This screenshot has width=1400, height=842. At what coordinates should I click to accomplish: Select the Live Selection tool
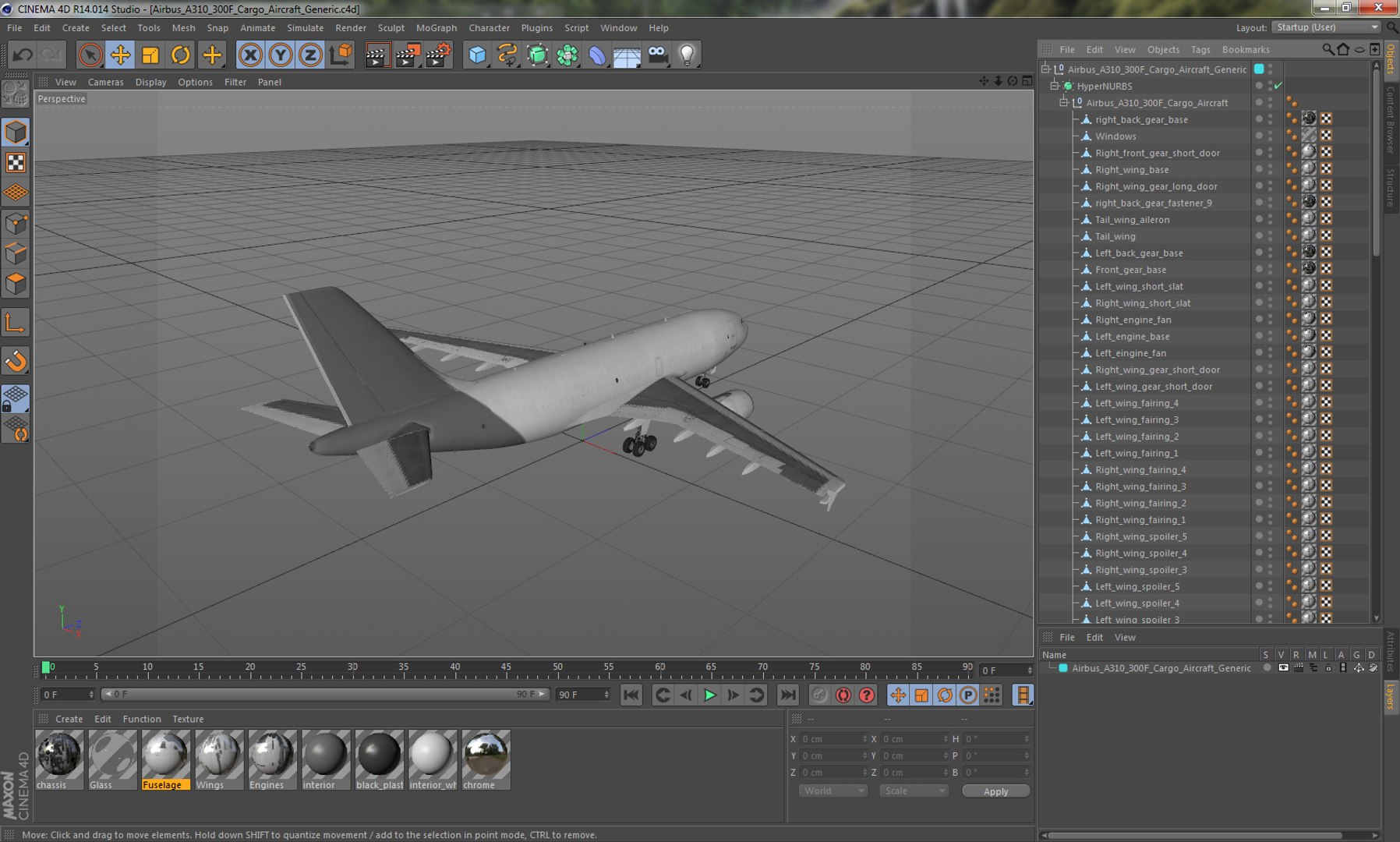coord(90,55)
